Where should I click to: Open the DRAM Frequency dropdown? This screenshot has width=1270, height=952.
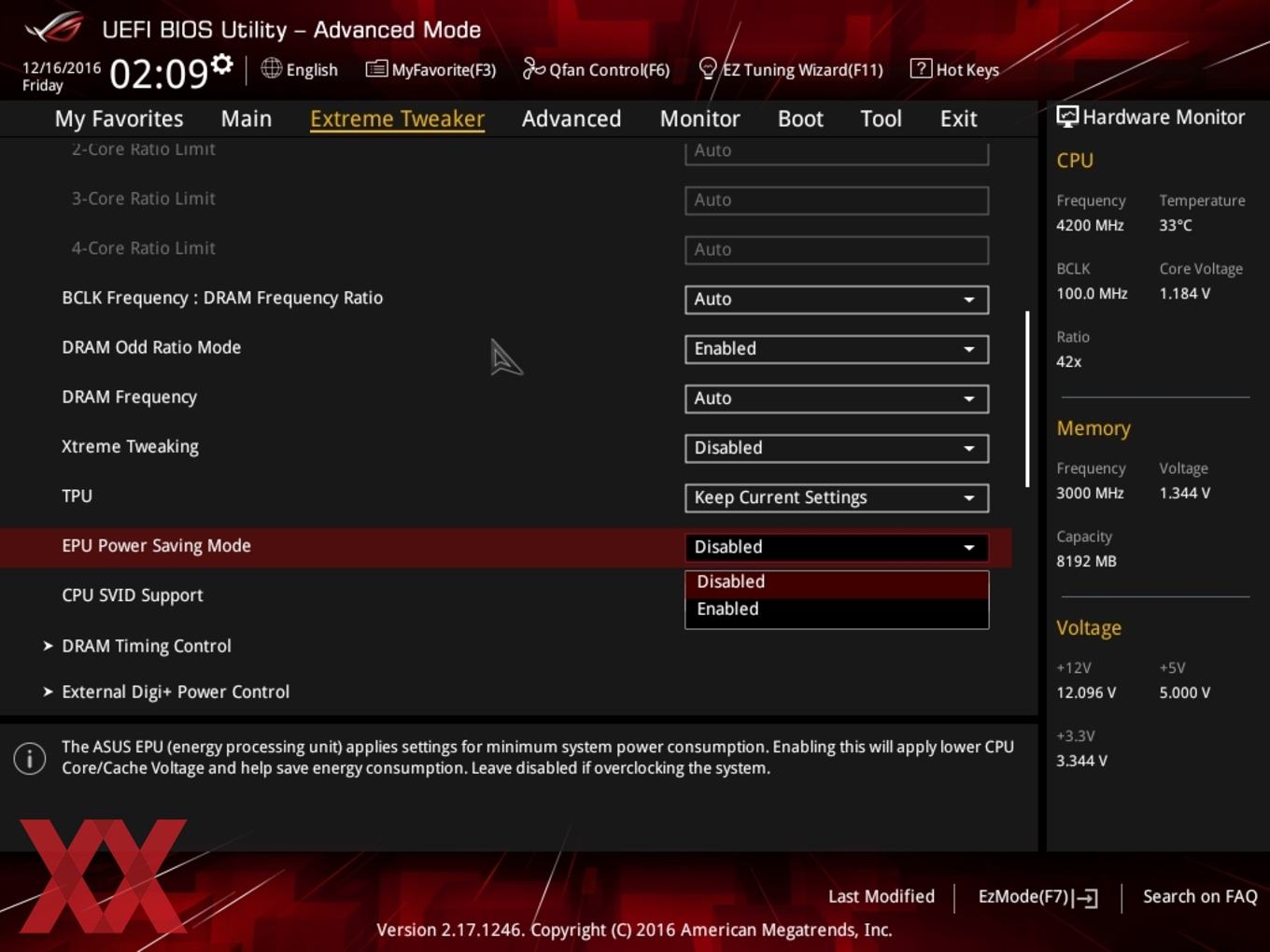click(837, 399)
